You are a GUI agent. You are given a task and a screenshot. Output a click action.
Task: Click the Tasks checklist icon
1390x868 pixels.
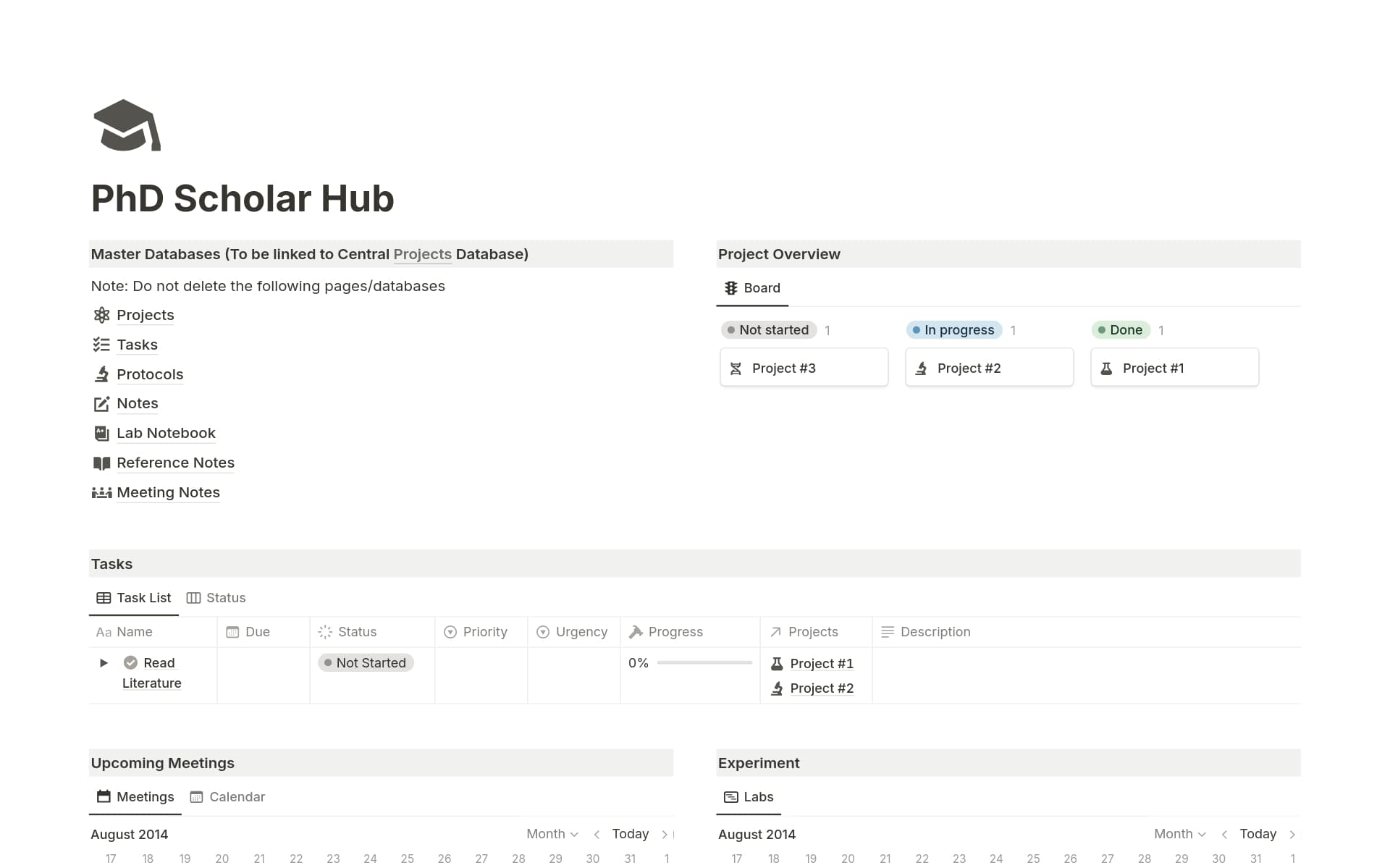[101, 345]
